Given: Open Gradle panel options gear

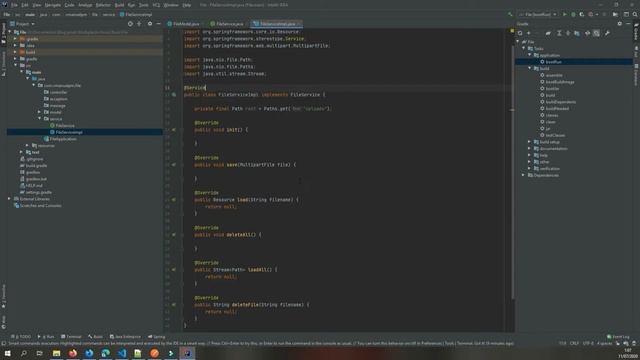Looking at the screenshot, I should click(x=620, y=24).
